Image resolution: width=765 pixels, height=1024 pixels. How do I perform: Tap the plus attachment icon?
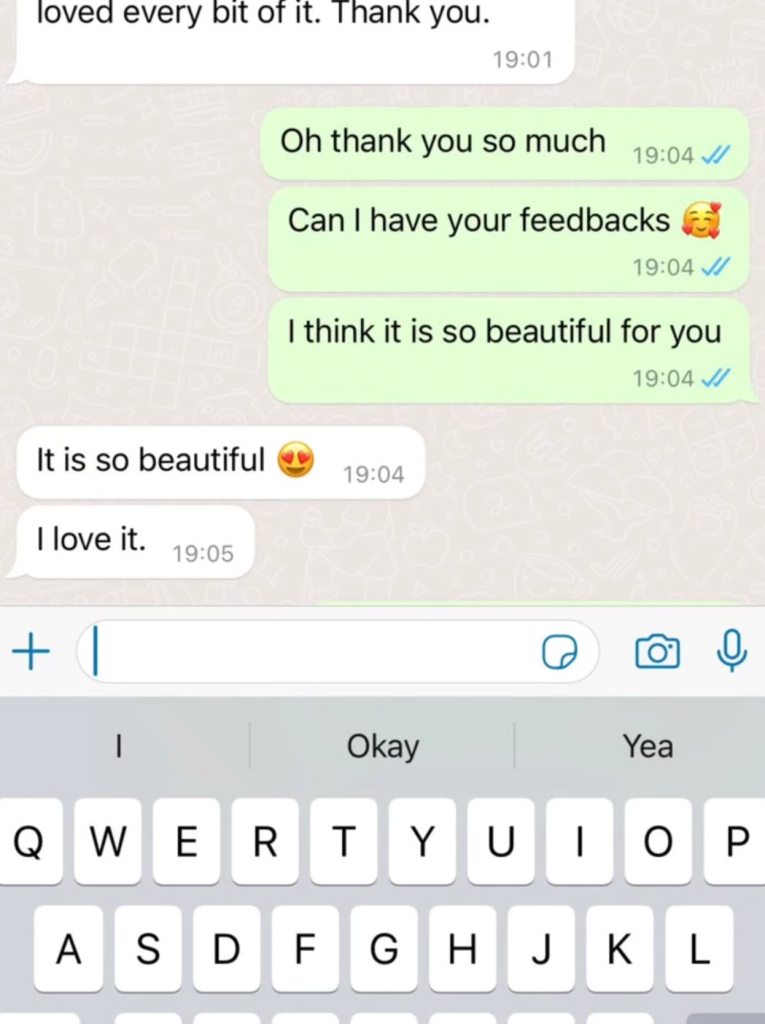click(x=31, y=651)
